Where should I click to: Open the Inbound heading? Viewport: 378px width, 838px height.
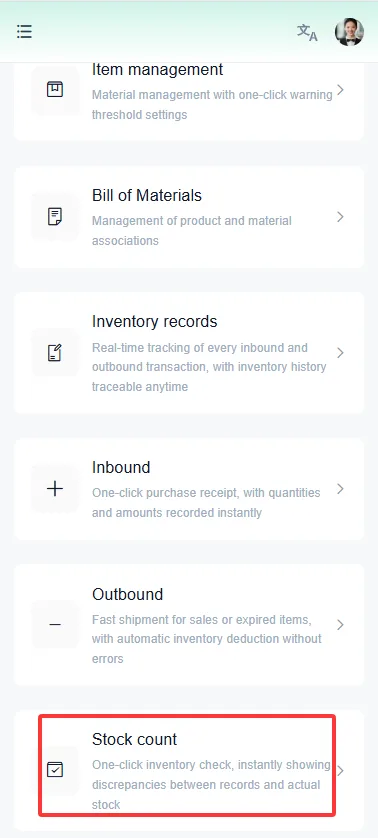click(121, 468)
